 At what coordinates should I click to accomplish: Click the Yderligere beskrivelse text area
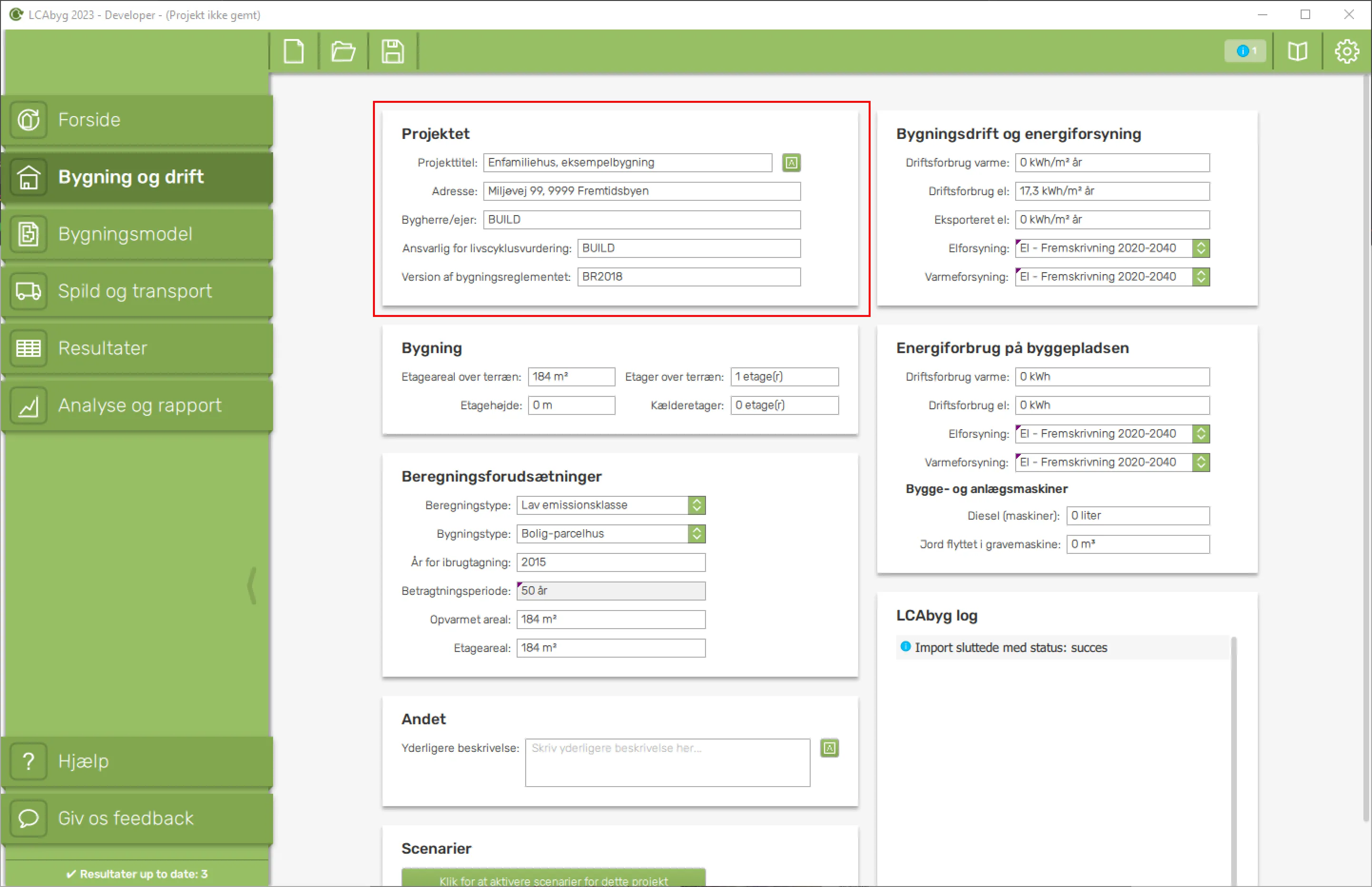[x=668, y=763]
